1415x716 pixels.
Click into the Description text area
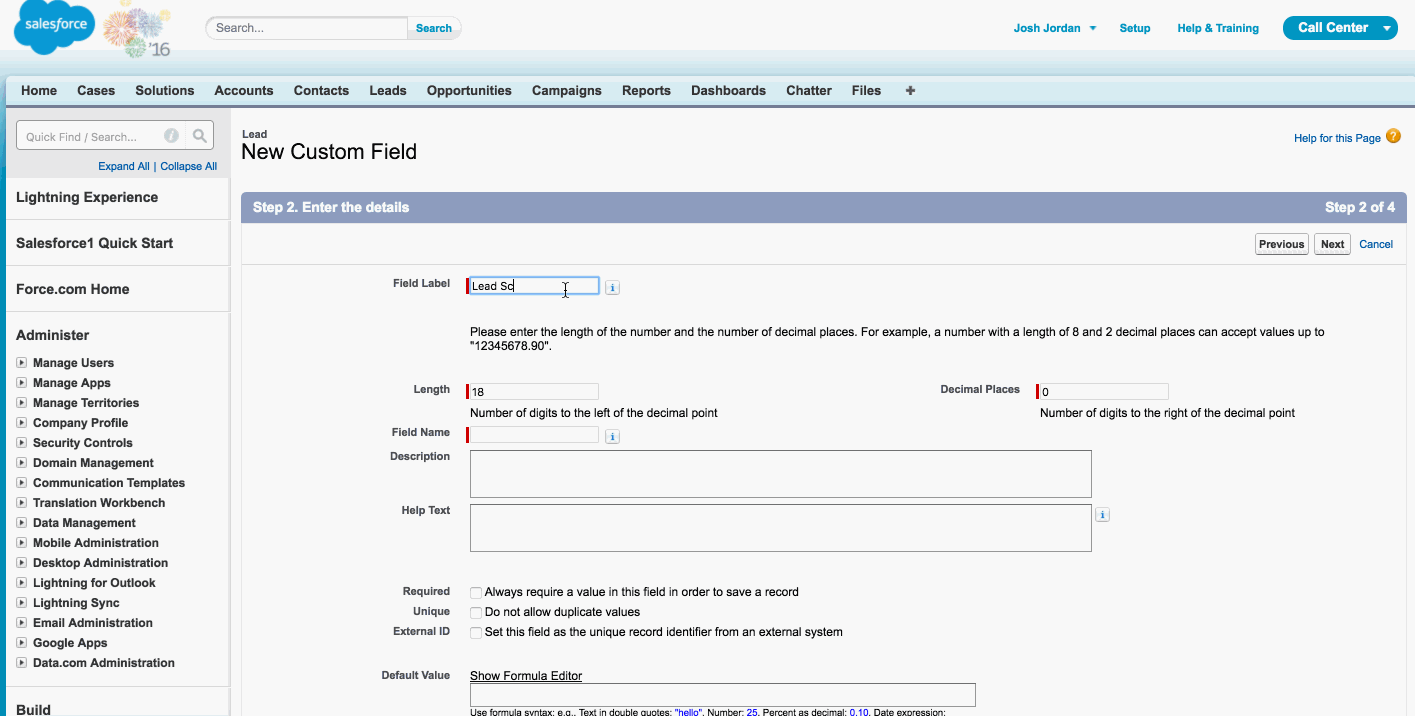[780, 474]
